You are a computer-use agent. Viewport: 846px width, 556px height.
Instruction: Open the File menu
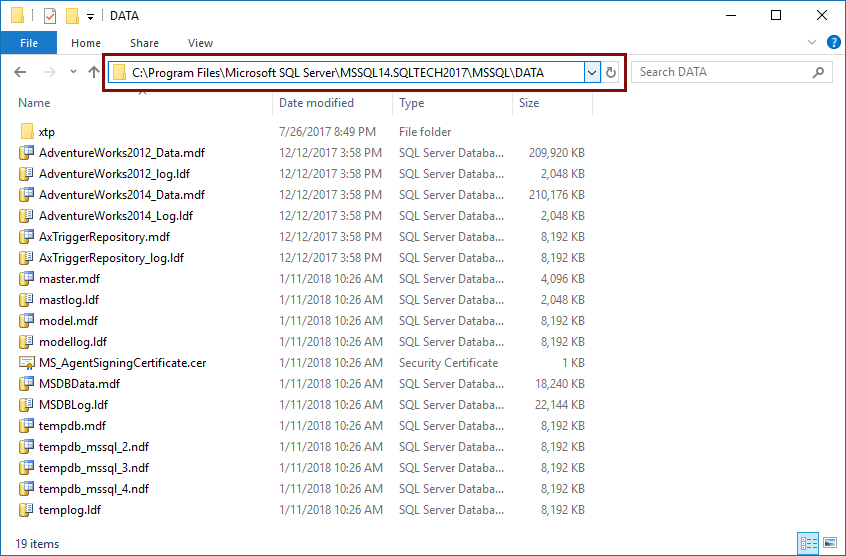click(29, 43)
